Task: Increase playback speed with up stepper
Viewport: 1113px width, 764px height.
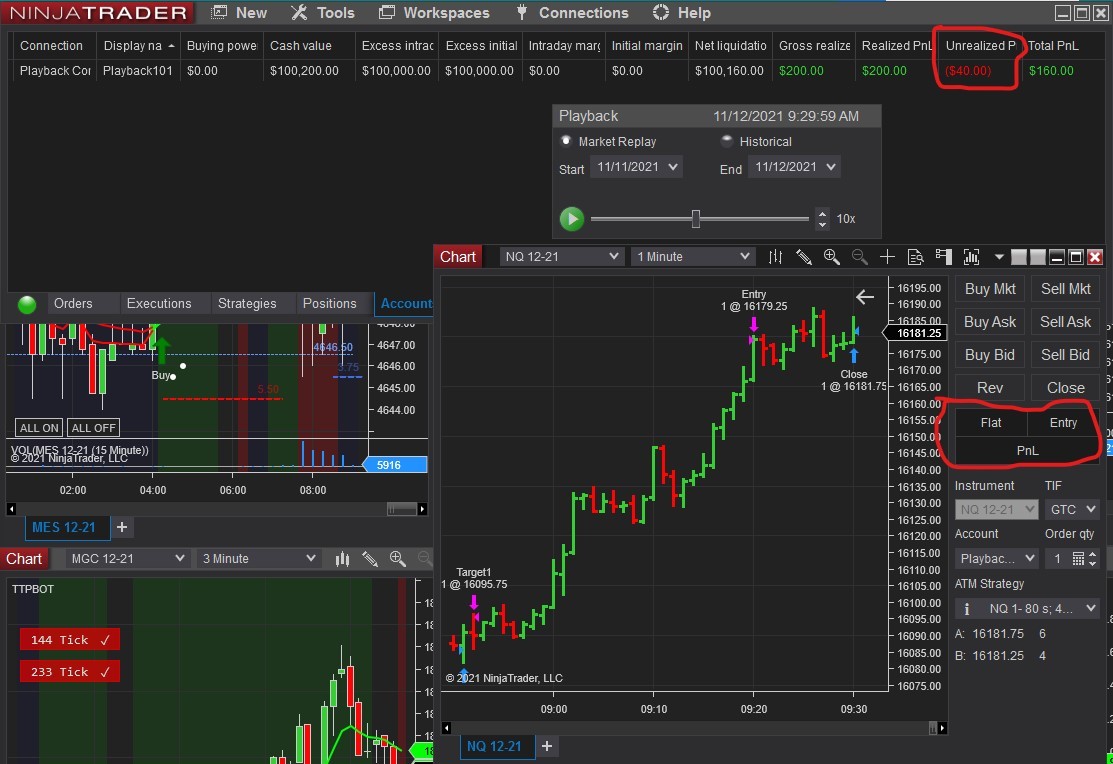Action: click(822, 213)
